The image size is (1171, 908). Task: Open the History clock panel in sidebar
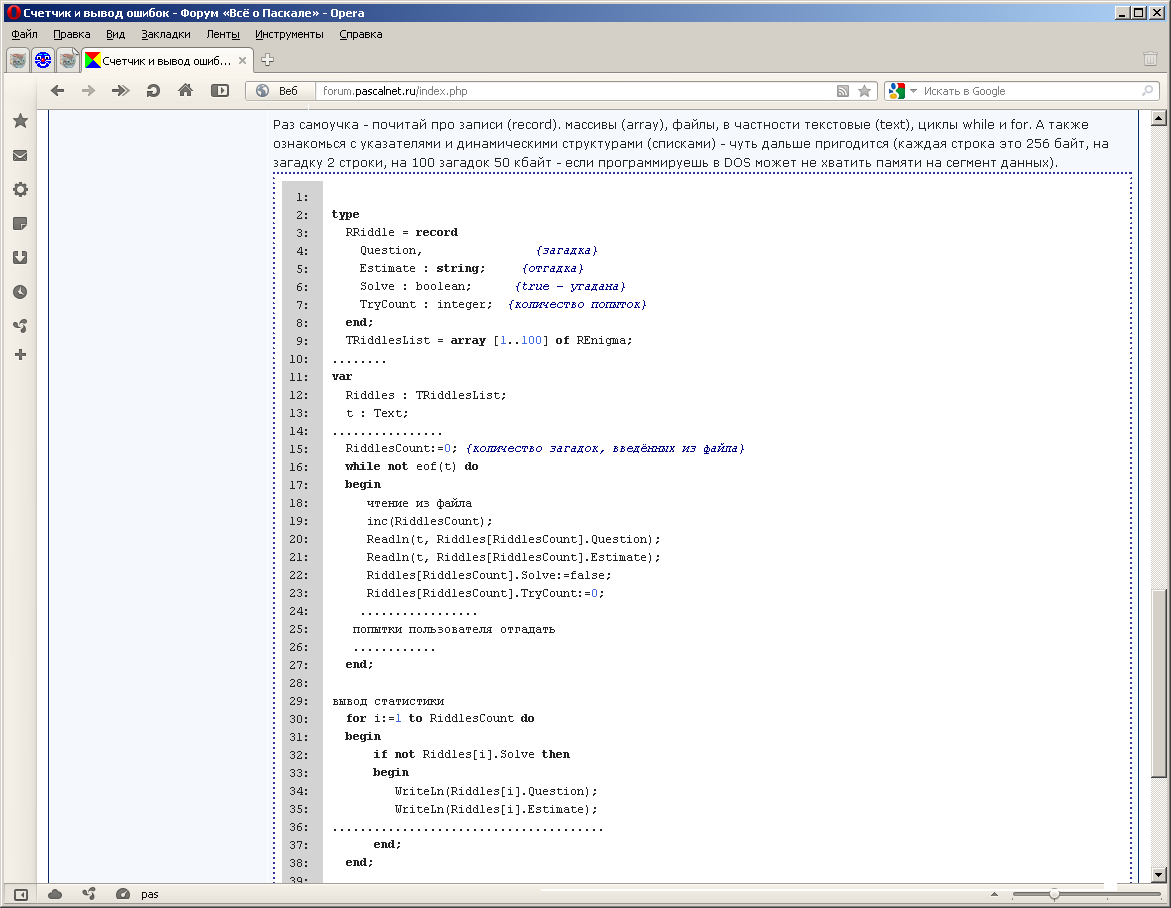pos(20,292)
